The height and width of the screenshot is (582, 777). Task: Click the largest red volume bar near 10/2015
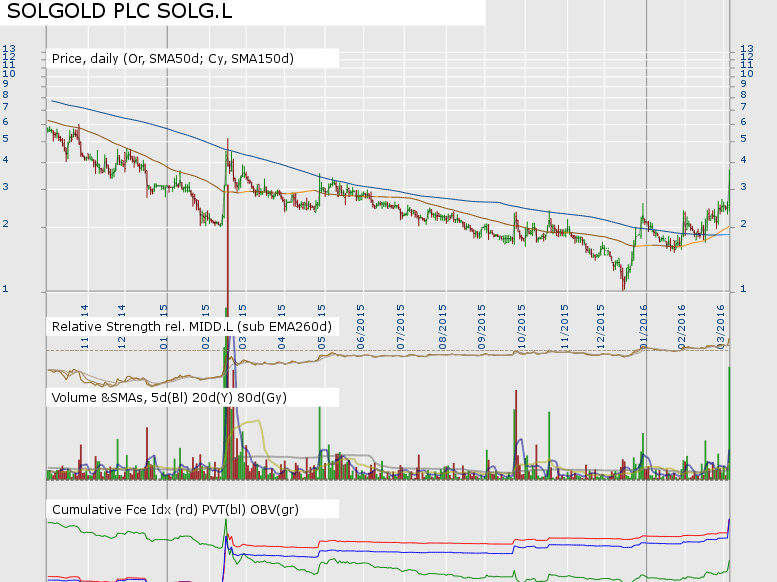(x=516, y=434)
